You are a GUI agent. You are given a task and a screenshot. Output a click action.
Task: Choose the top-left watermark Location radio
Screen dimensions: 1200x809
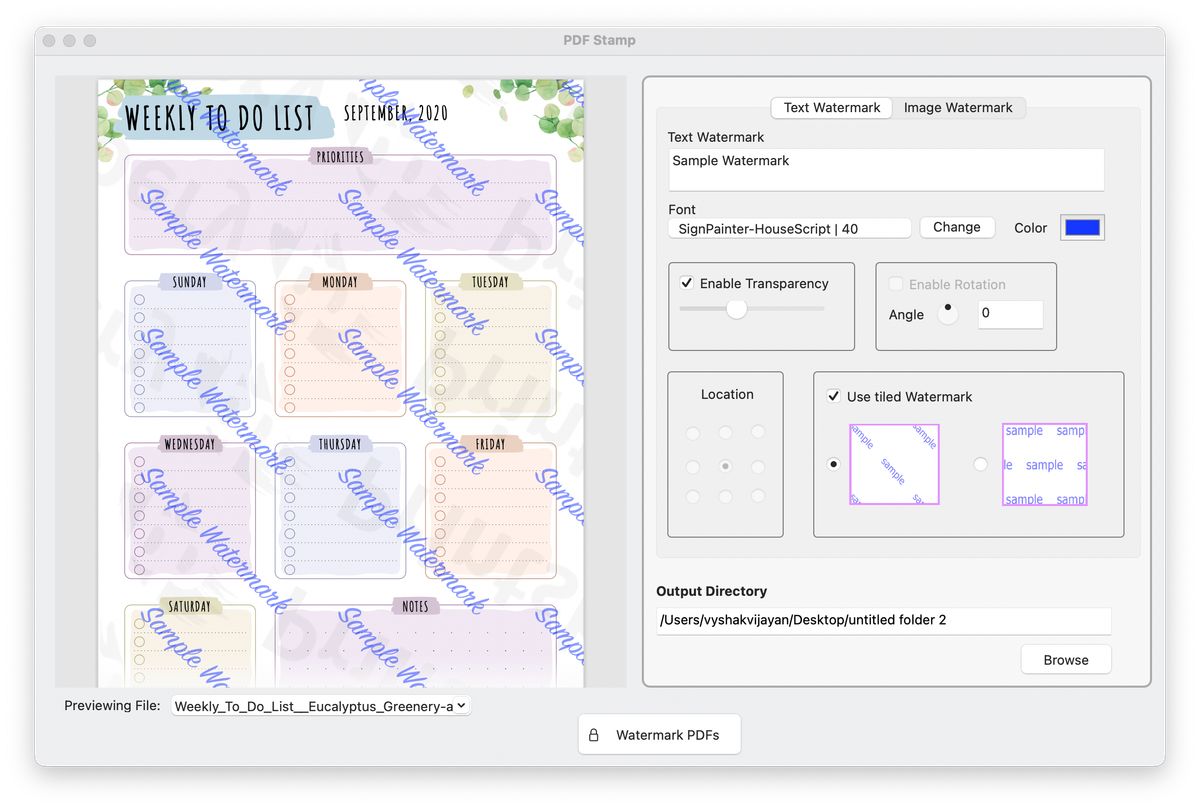click(692, 433)
